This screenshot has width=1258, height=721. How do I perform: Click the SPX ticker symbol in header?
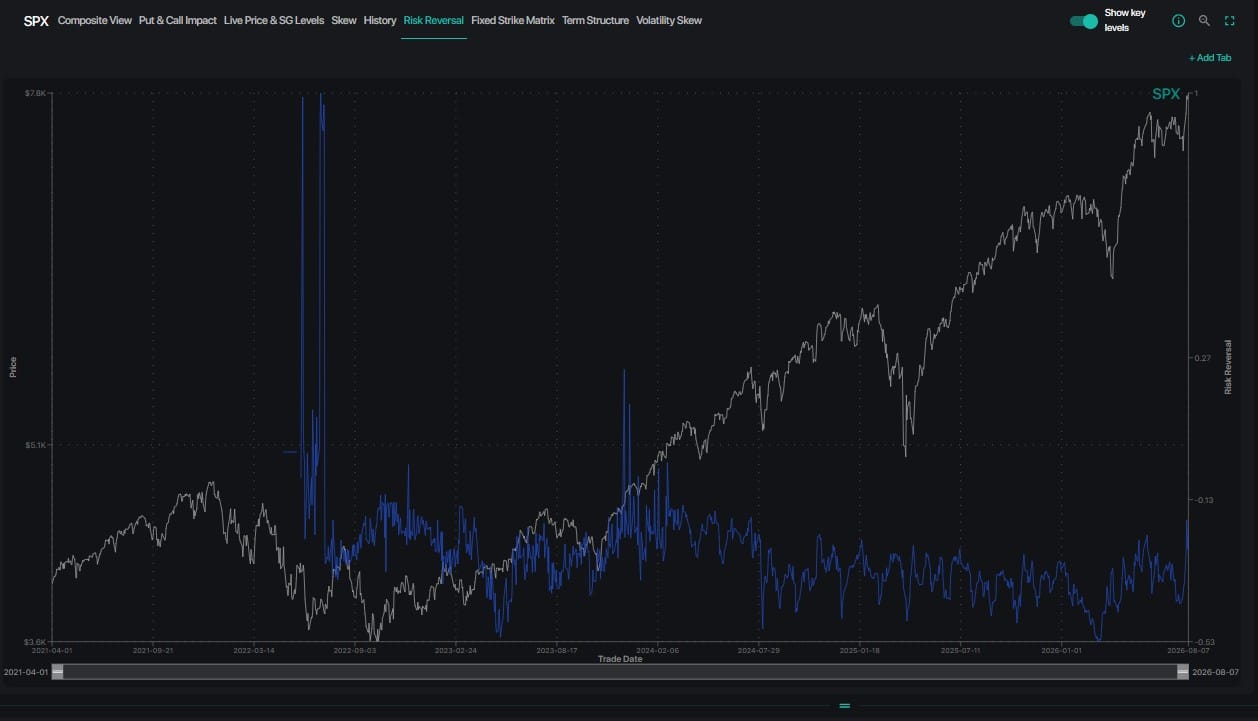click(x=36, y=20)
